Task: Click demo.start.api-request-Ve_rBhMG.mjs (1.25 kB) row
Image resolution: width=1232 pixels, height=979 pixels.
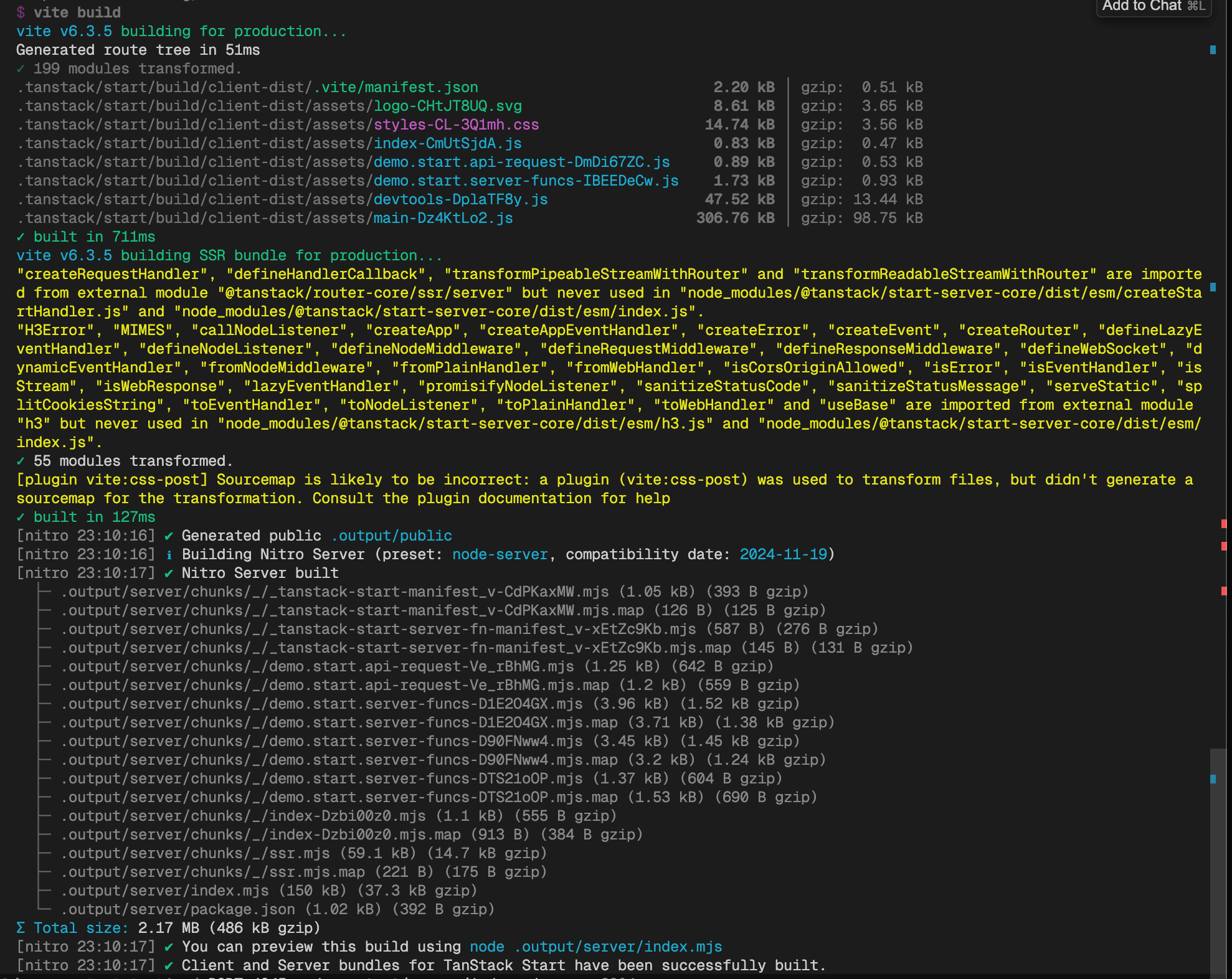Action: 417,666
